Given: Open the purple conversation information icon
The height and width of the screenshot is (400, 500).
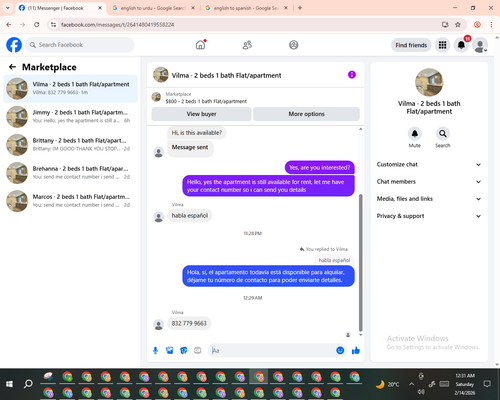Looking at the screenshot, I should tap(352, 75).
